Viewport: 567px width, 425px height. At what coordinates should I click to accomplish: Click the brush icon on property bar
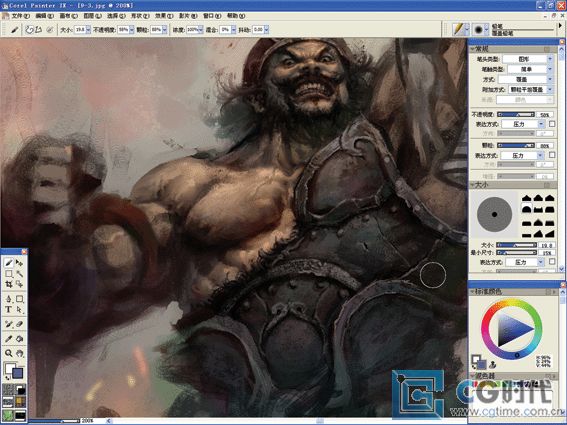(x=14, y=30)
